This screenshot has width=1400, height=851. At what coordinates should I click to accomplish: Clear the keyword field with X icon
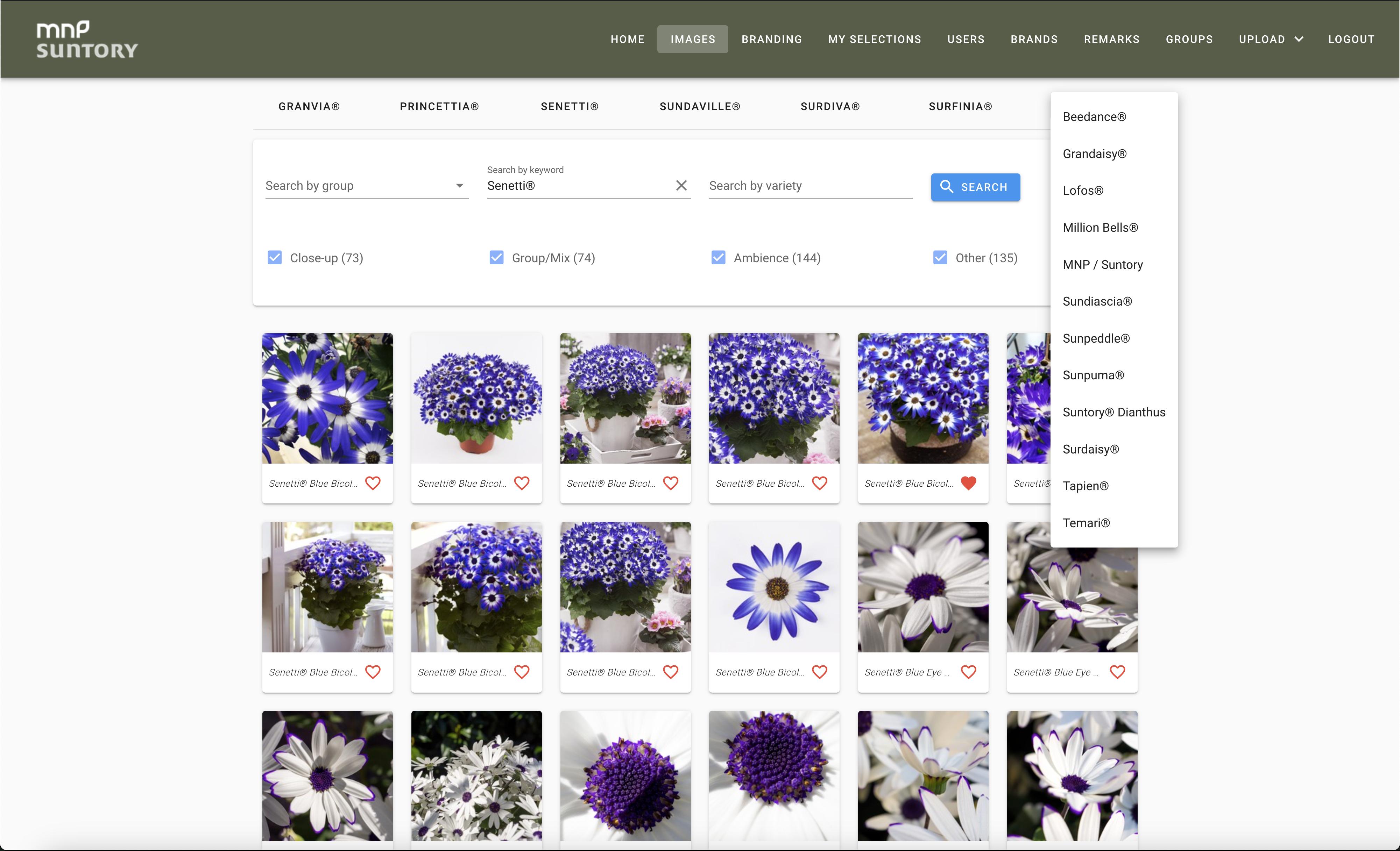pyautogui.click(x=681, y=186)
